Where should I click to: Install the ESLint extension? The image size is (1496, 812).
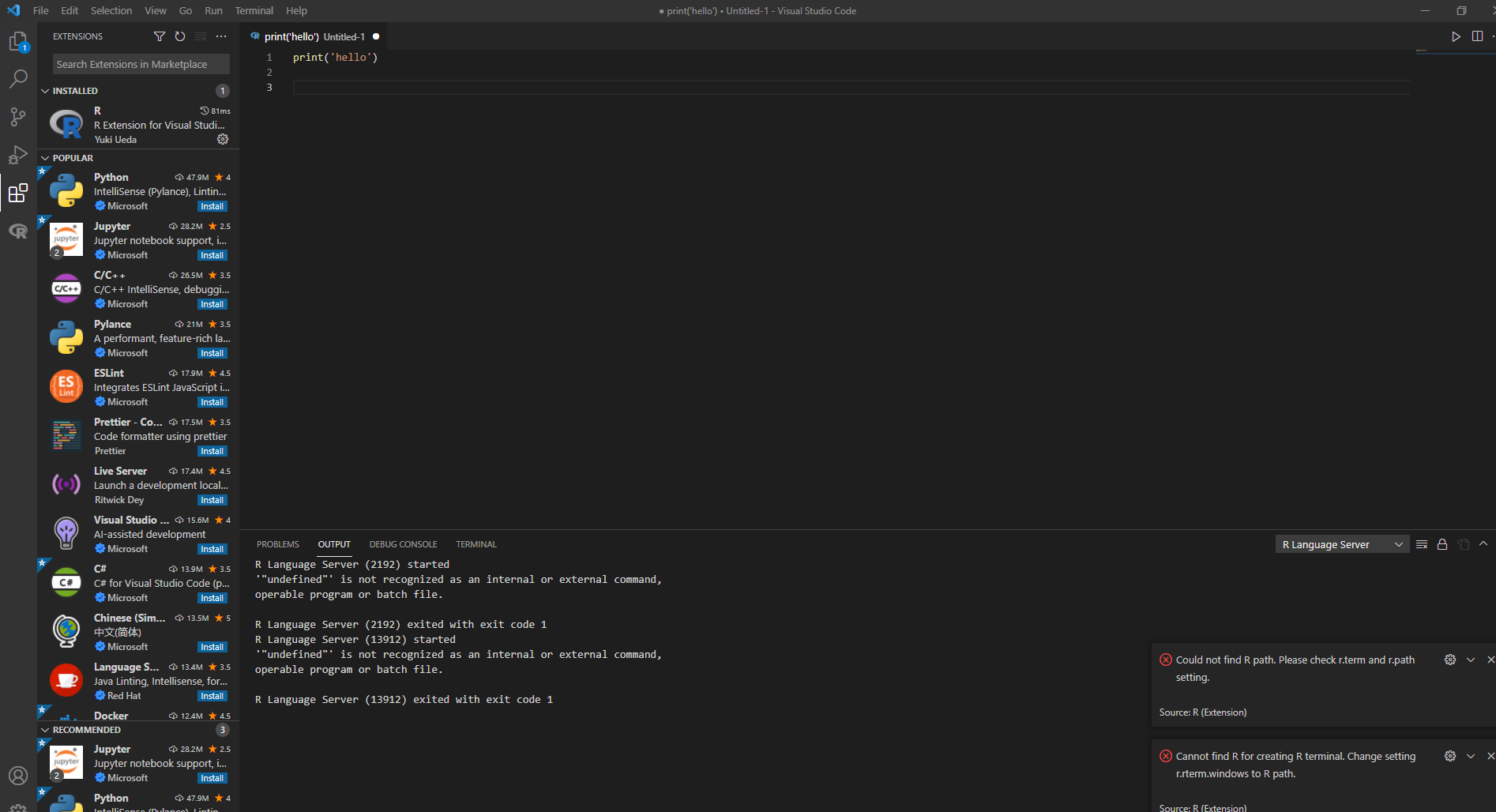coord(212,402)
